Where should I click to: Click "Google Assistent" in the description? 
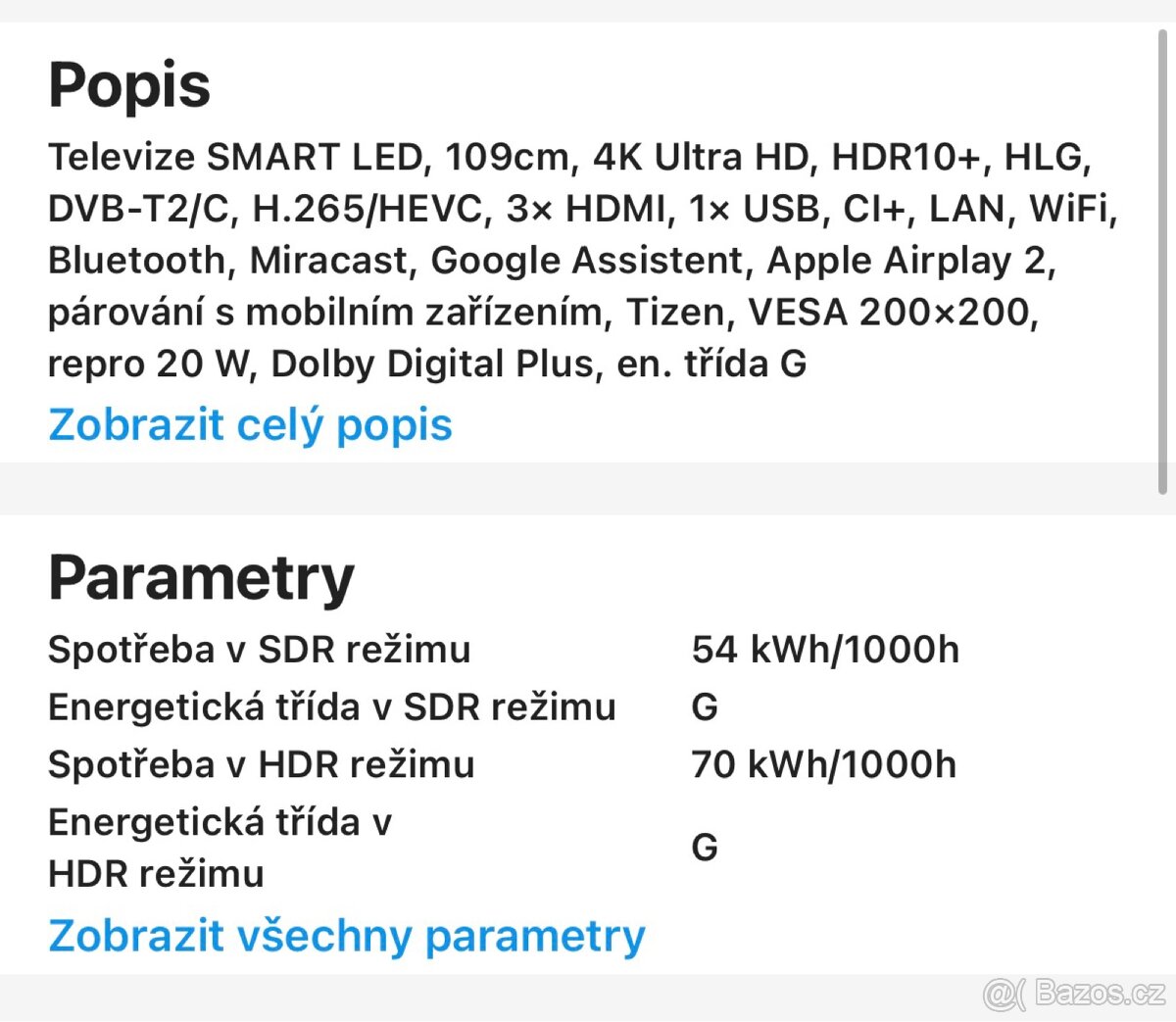(586, 261)
